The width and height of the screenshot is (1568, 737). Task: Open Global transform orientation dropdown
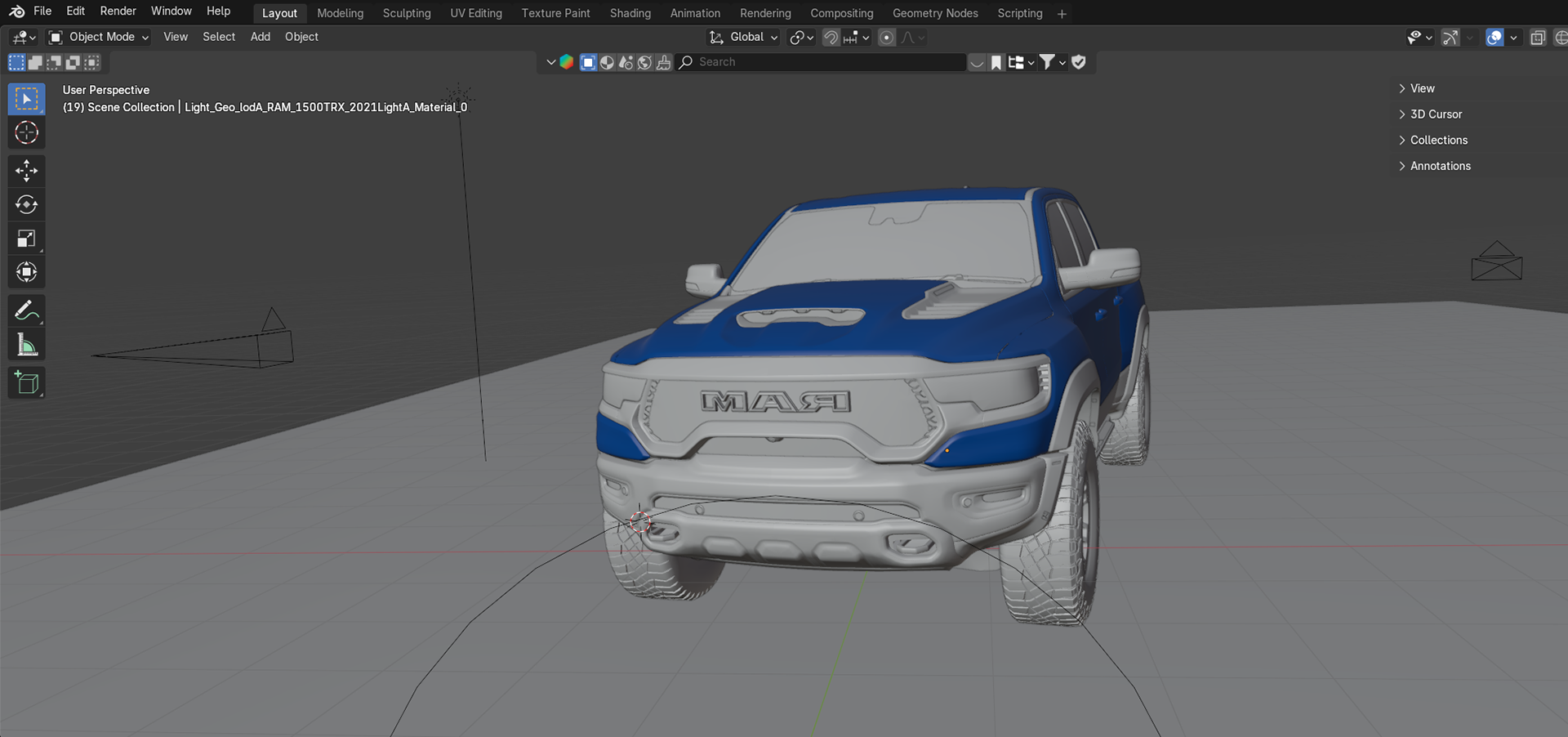pyautogui.click(x=743, y=38)
